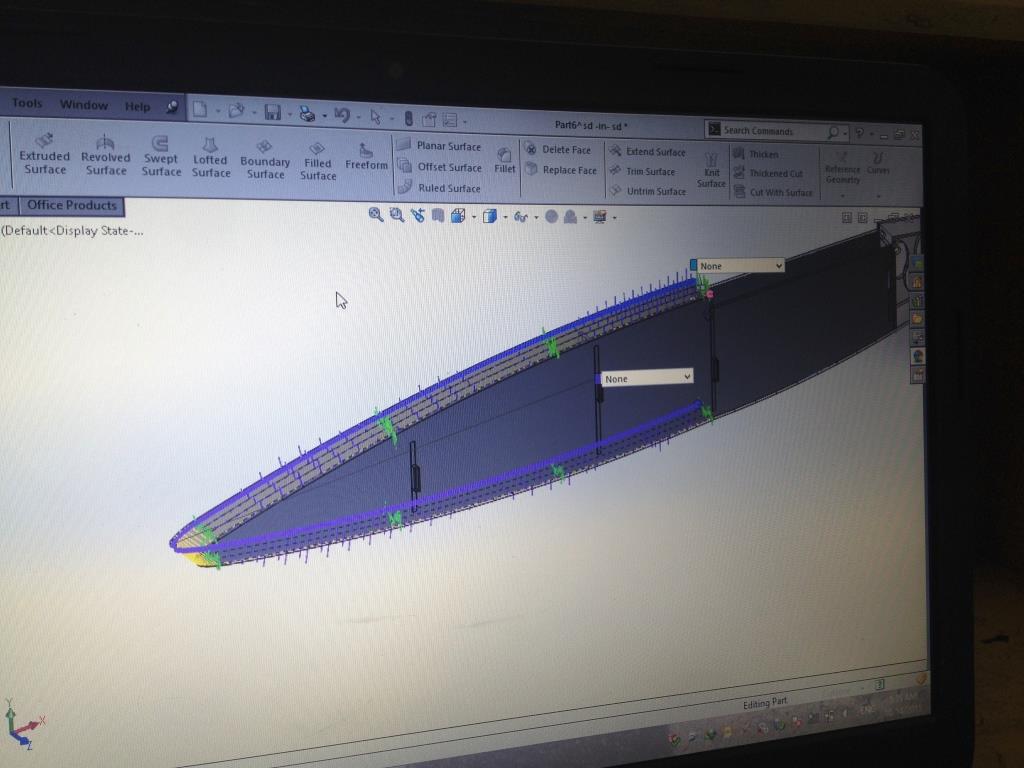This screenshot has height=768, width=1024.
Task: Open the Filled Surface tool
Action: [318, 161]
